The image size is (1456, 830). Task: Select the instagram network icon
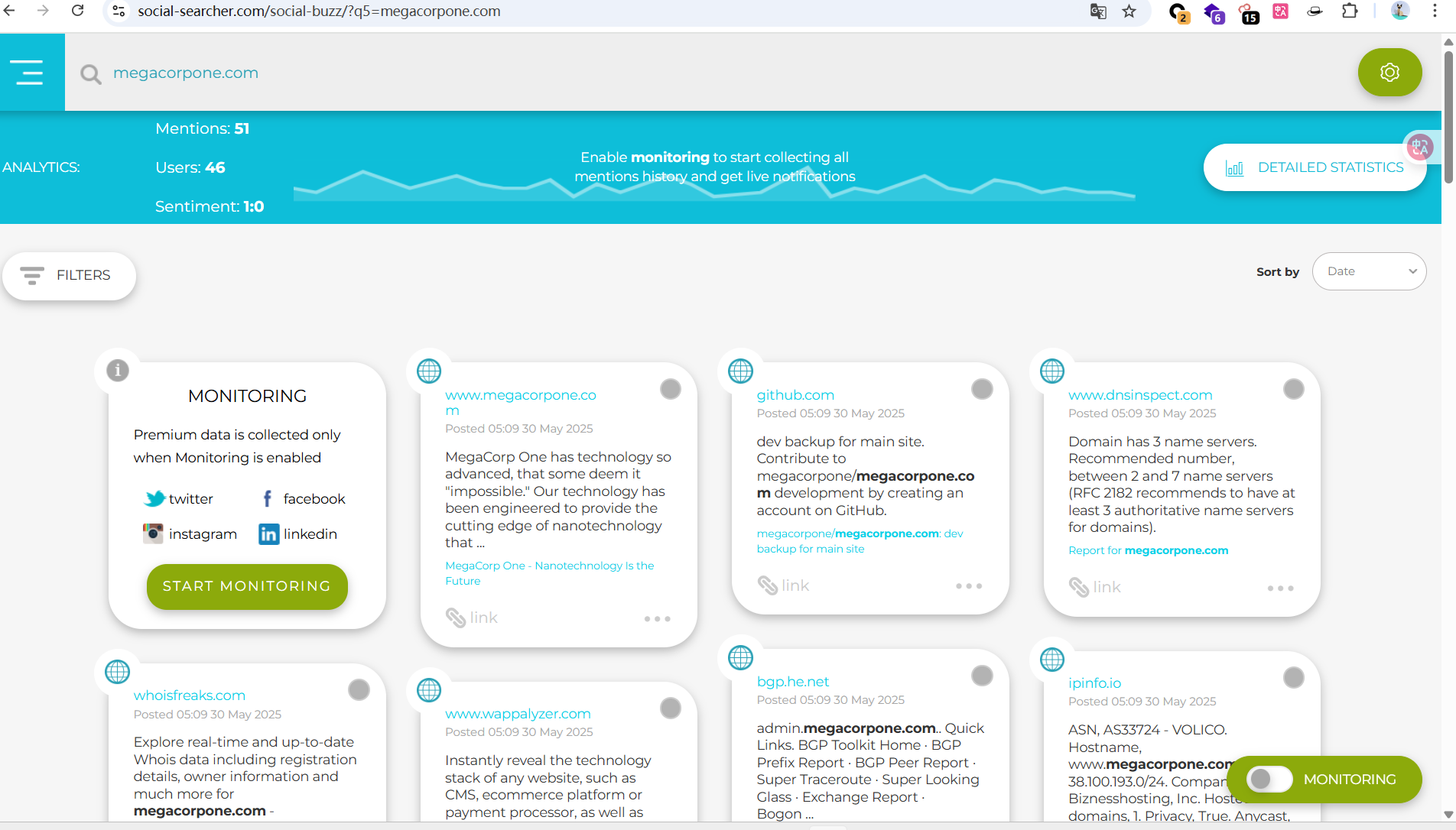153,533
